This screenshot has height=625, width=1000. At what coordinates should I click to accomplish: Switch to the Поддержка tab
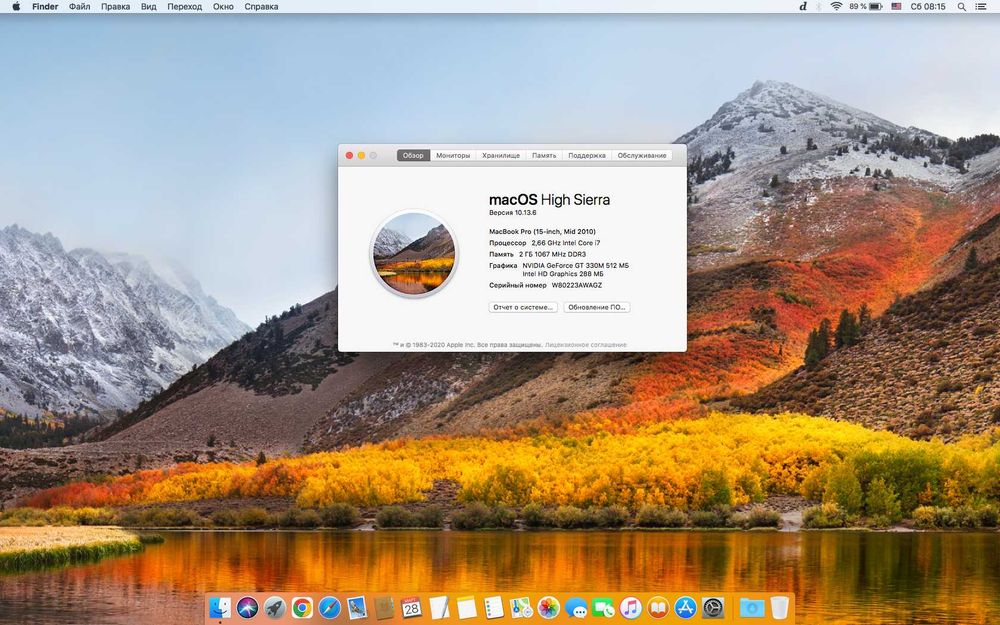[x=587, y=155]
